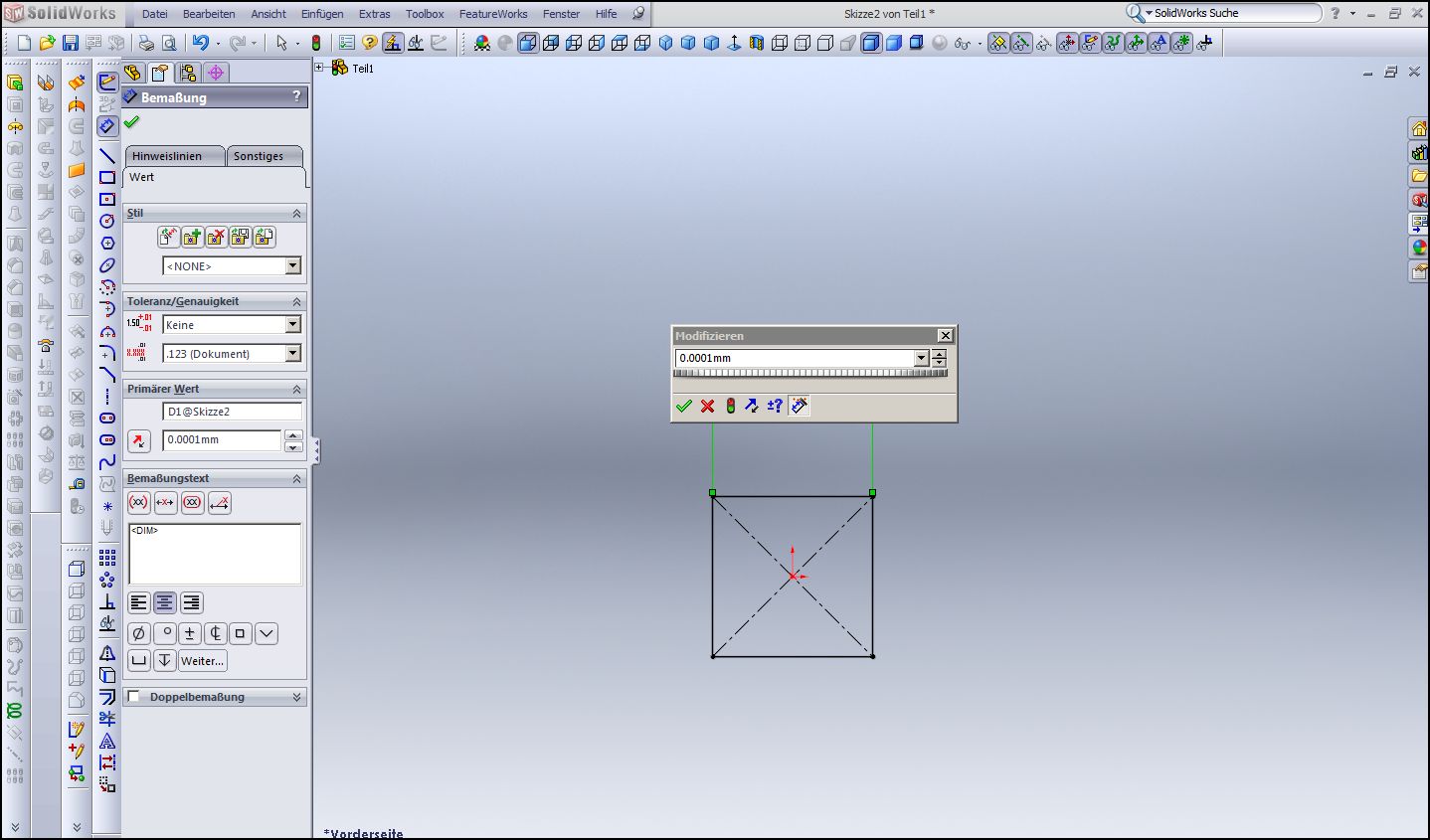Collapse the Primärer Wert section
The height and width of the screenshot is (840, 1430).
(x=296, y=389)
